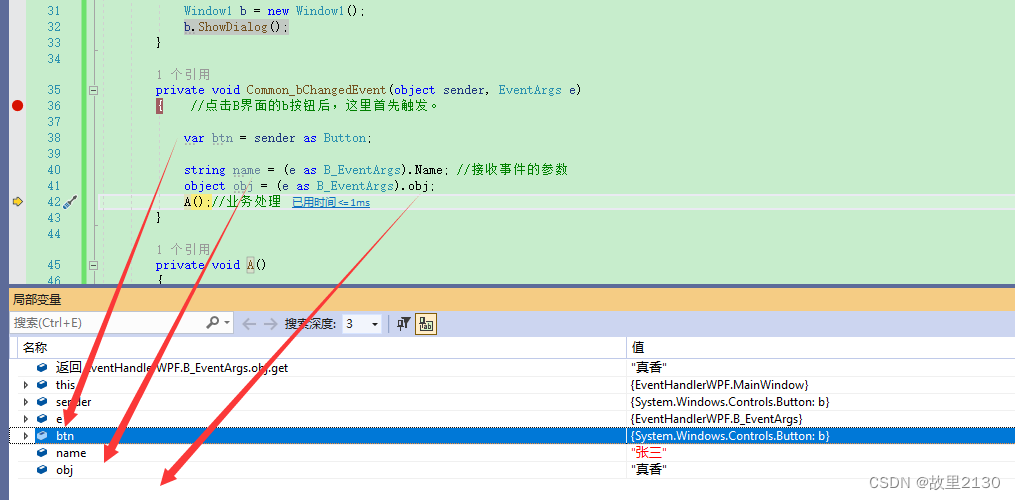Click the "真香" value in the return row
The width and height of the screenshot is (1015, 500).
(649, 368)
